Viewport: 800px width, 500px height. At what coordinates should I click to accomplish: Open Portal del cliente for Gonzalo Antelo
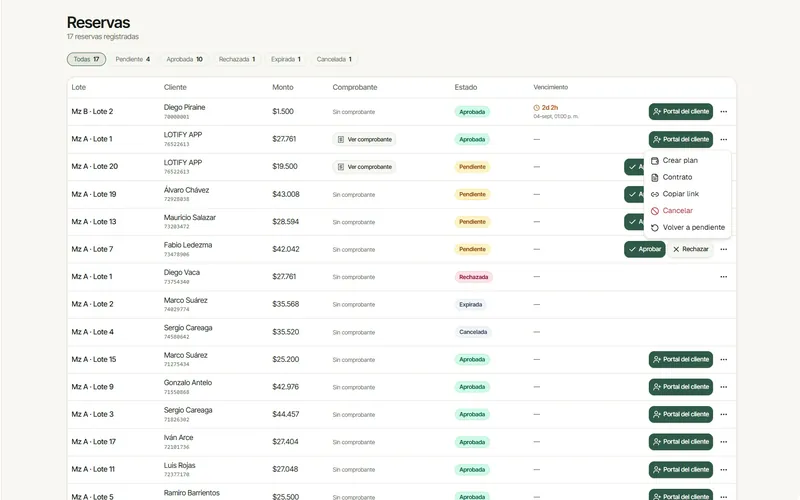pos(681,387)
